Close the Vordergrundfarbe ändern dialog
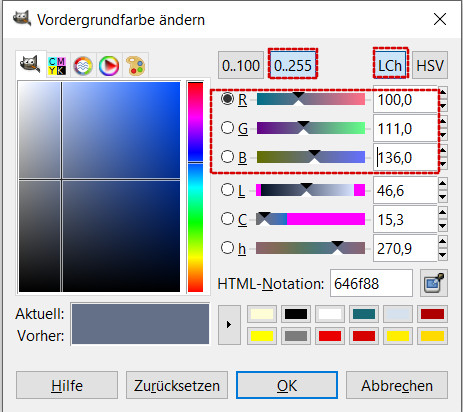463x412 pixels. point(440,19)
